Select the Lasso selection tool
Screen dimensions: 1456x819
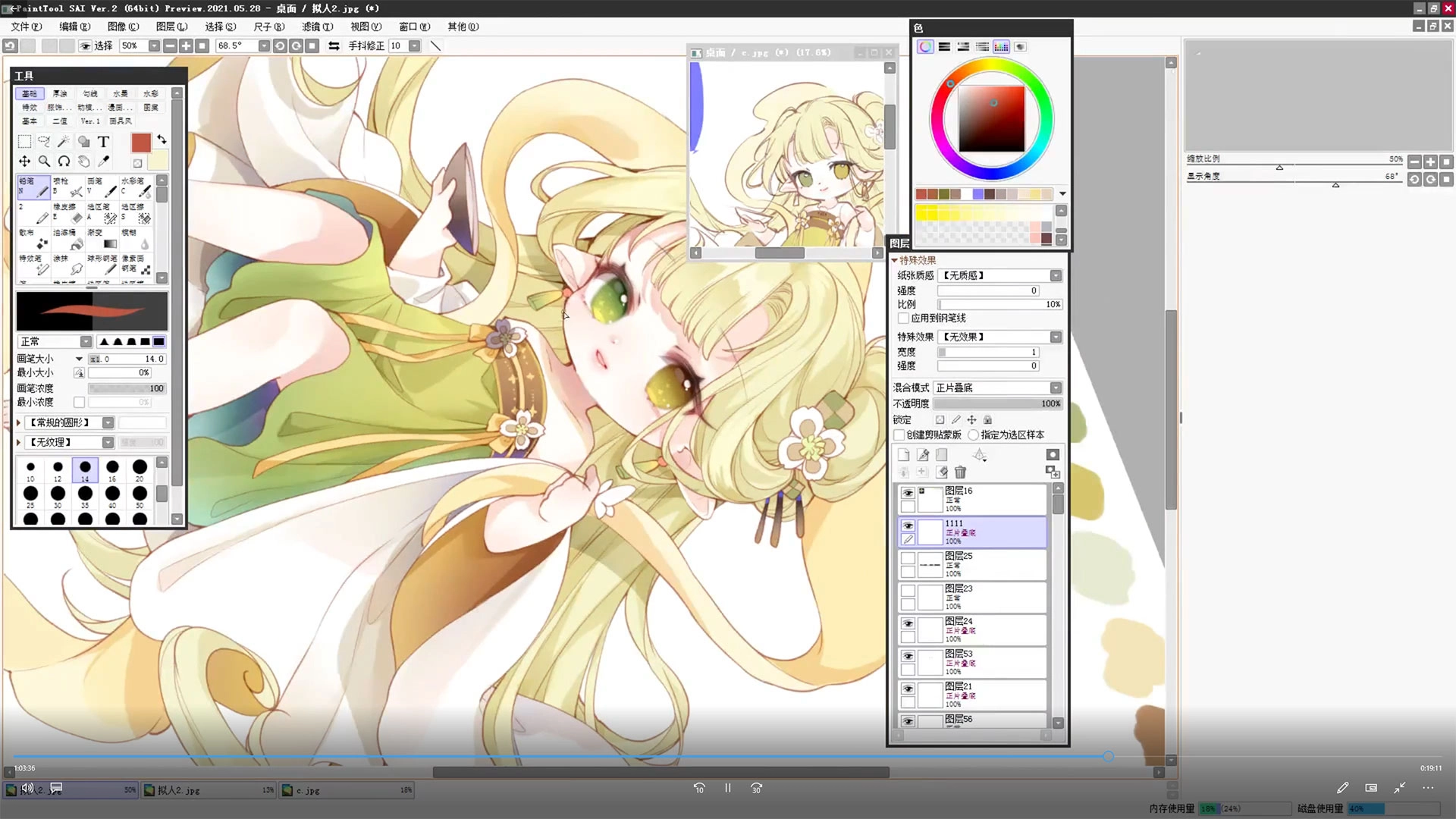pyautogui.click(x=44, y=141)
